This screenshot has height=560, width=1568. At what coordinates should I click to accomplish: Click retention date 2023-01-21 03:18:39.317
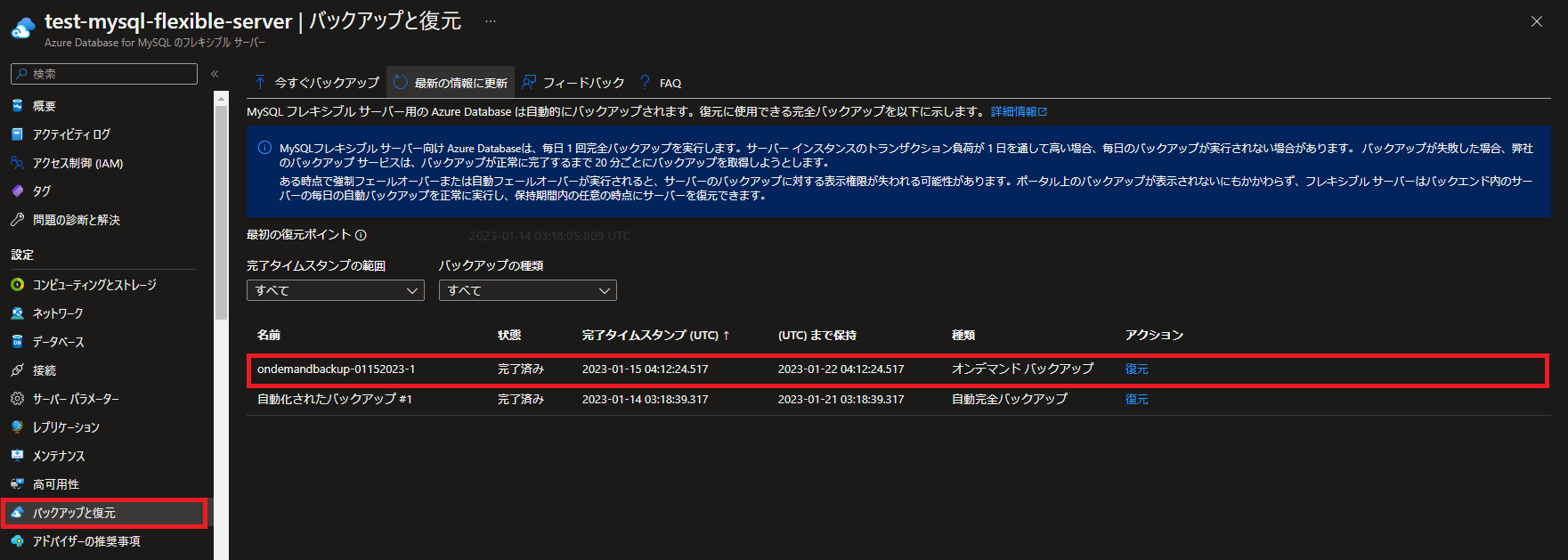pos(841,400)
